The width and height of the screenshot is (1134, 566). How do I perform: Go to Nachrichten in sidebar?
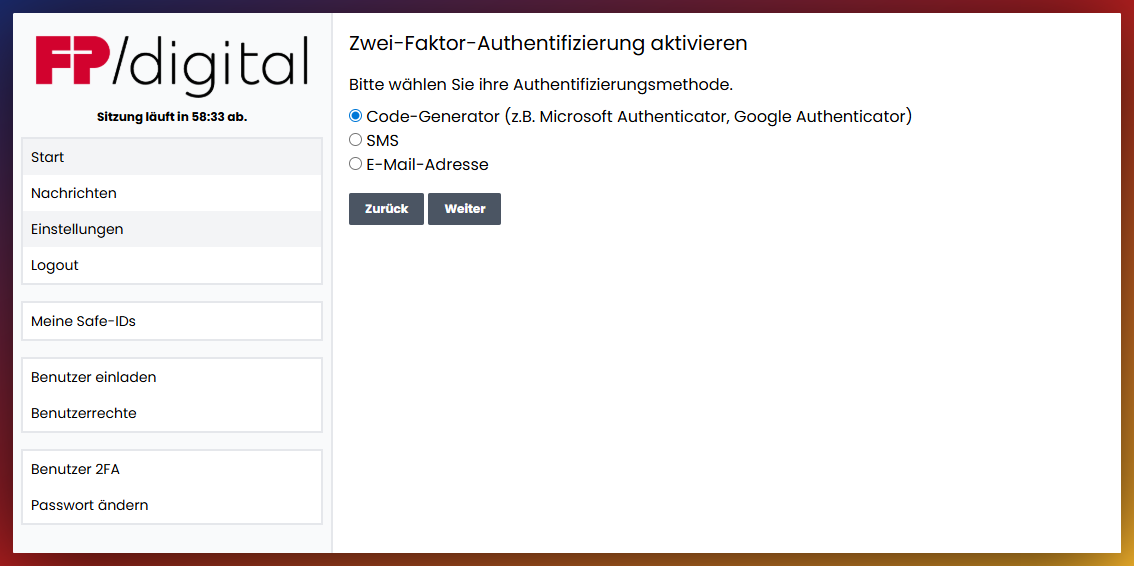tap(172, 193)
